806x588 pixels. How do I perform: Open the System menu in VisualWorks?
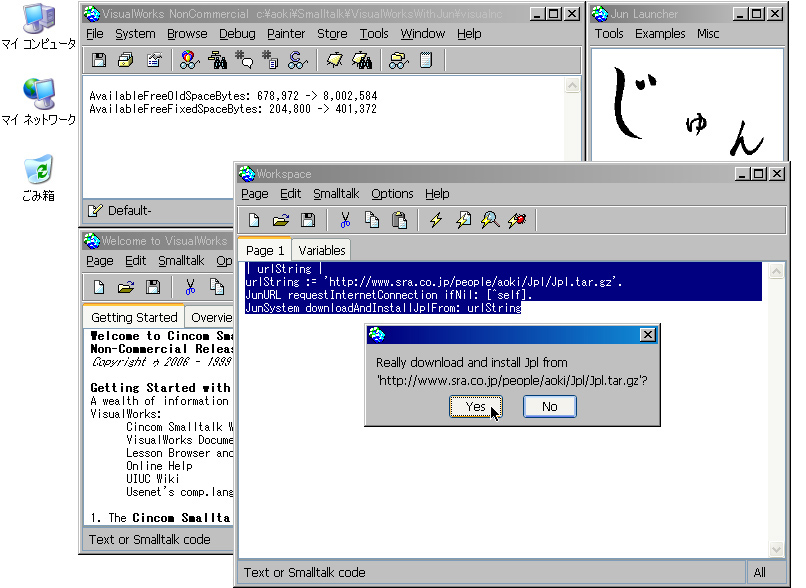point(135,34)
